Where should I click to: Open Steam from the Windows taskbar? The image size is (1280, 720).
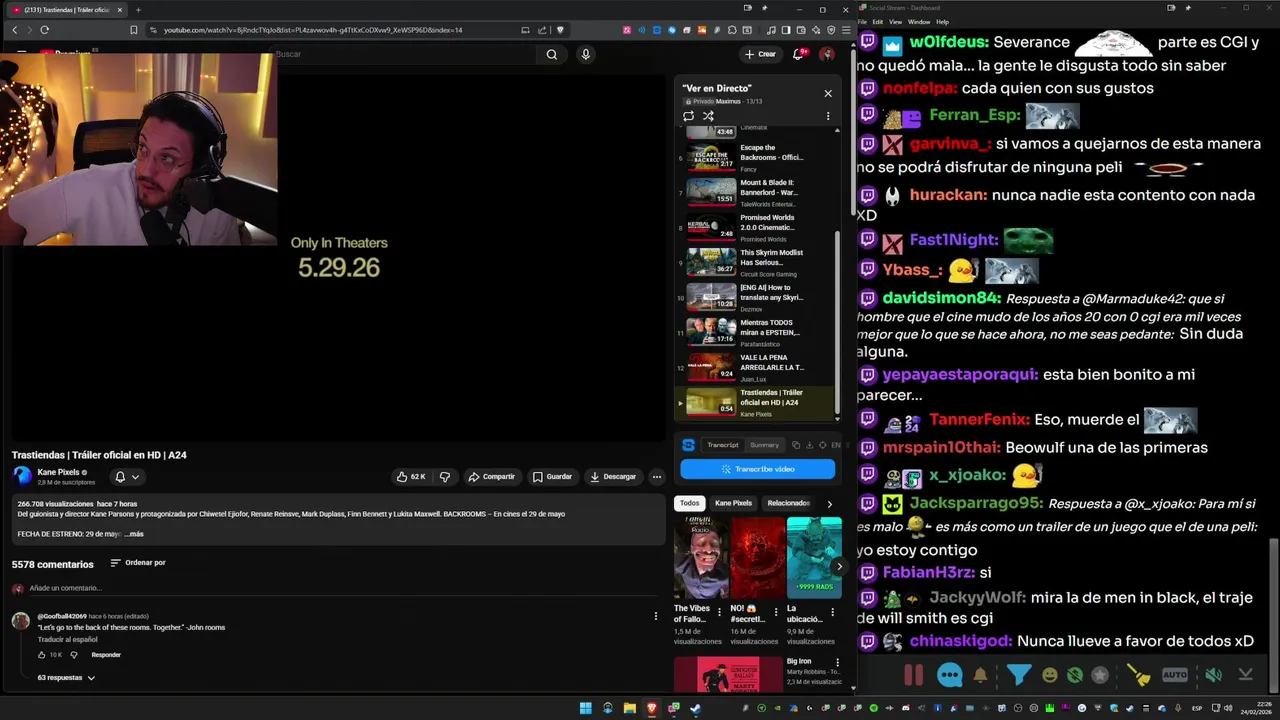click(x=696, y=709)
